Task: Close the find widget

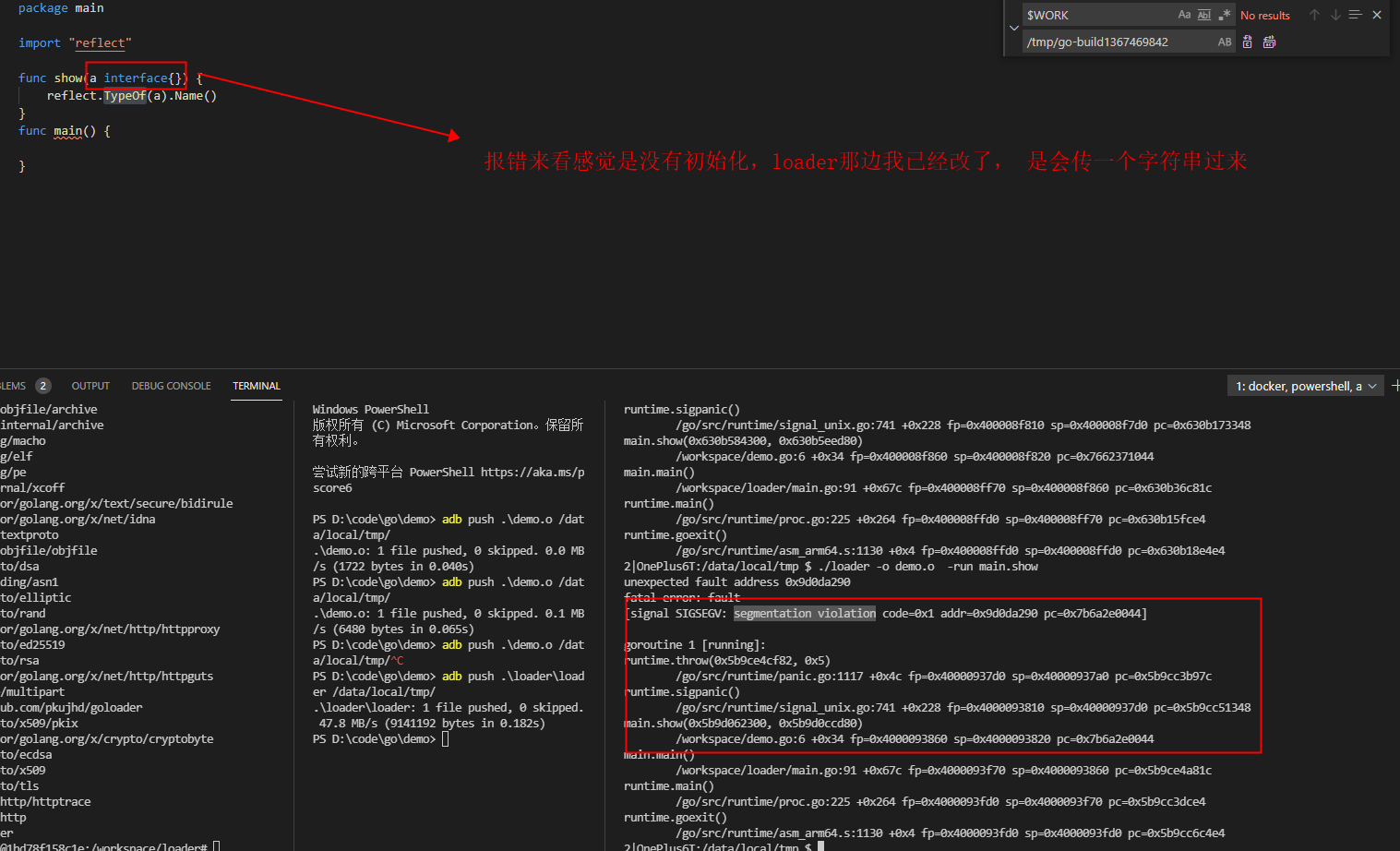Action: click(x=1376, y=15)
